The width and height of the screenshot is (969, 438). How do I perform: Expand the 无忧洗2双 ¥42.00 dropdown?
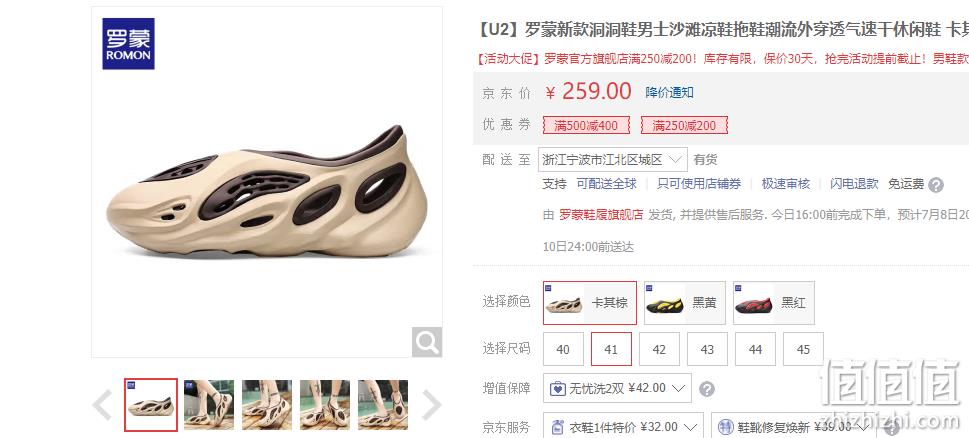[x=617, y=388]
